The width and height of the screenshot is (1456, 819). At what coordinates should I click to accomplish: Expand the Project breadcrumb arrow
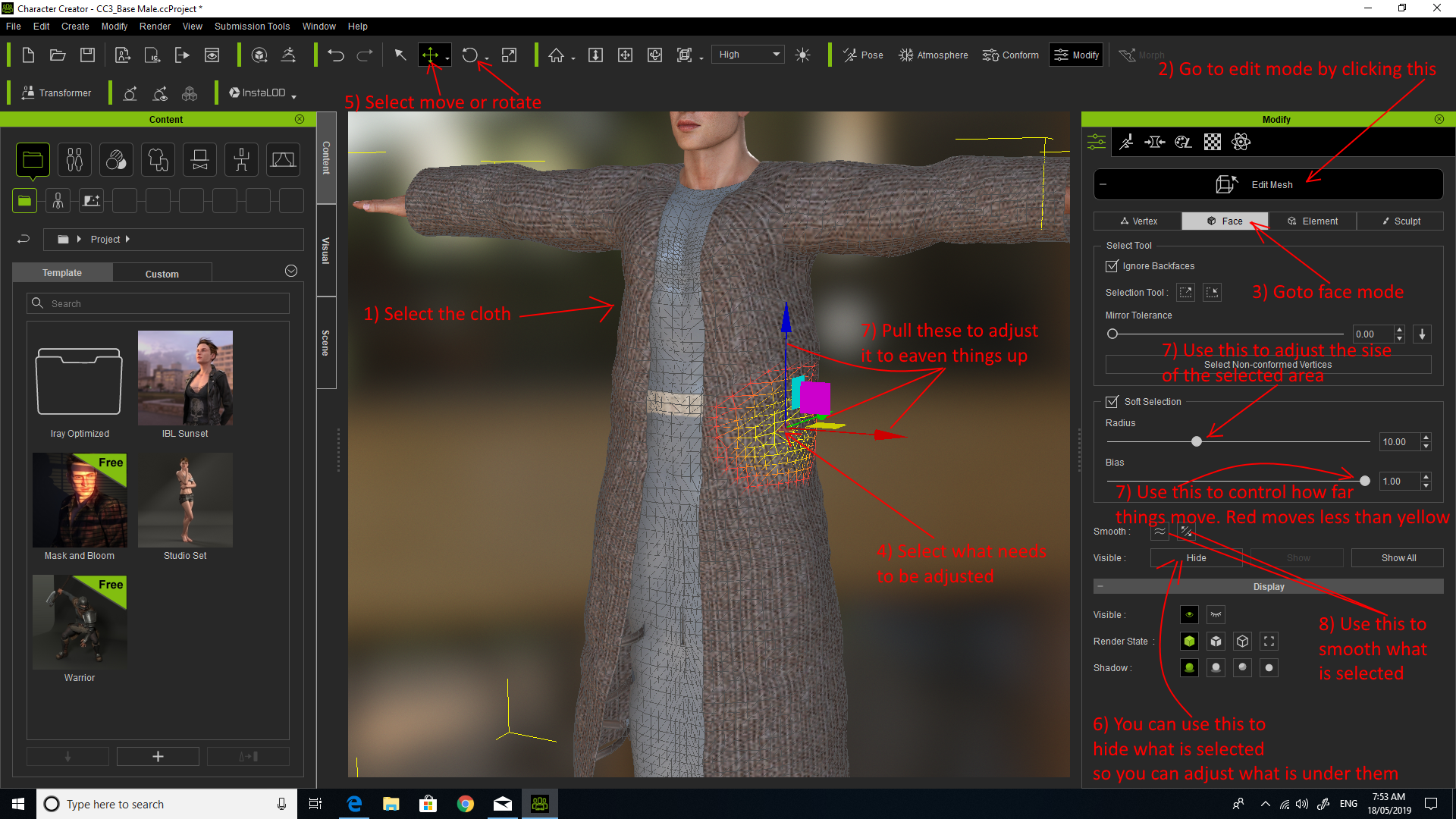pyautogui.click(x=127, y=240)
